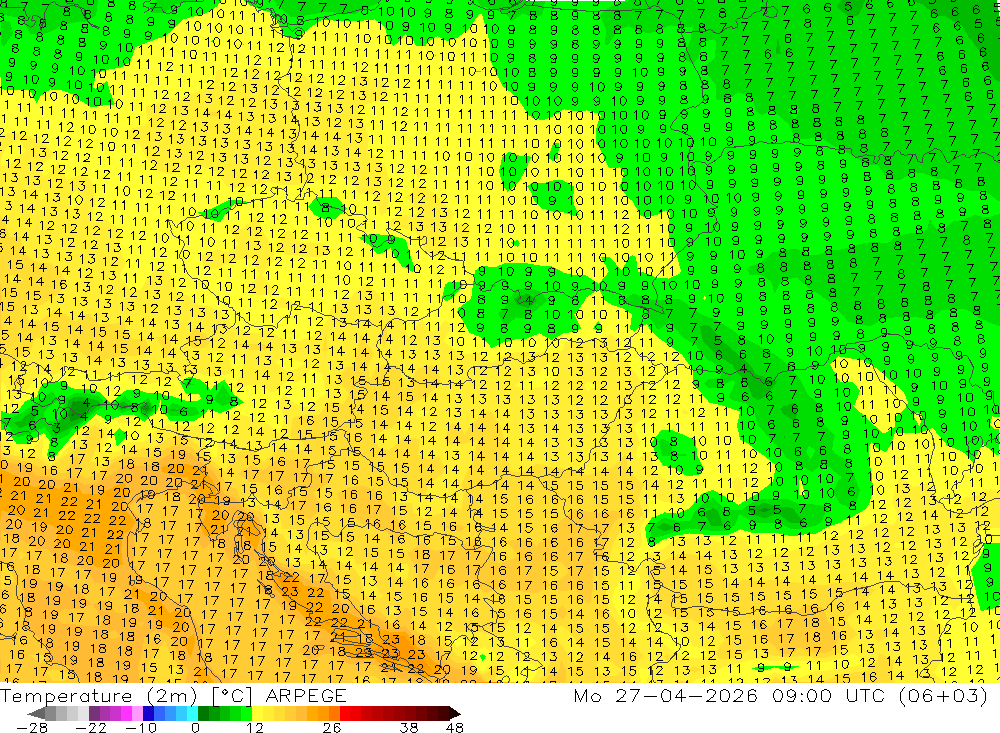The height and width of the screenshot is (733, 1000).
Task: Click the ARPEGE model name label
Action: point(306,695)
